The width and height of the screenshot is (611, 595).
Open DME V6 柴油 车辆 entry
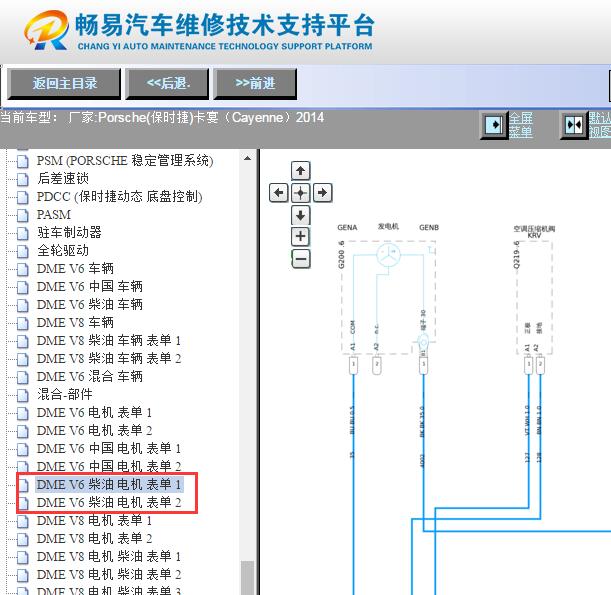90,304
